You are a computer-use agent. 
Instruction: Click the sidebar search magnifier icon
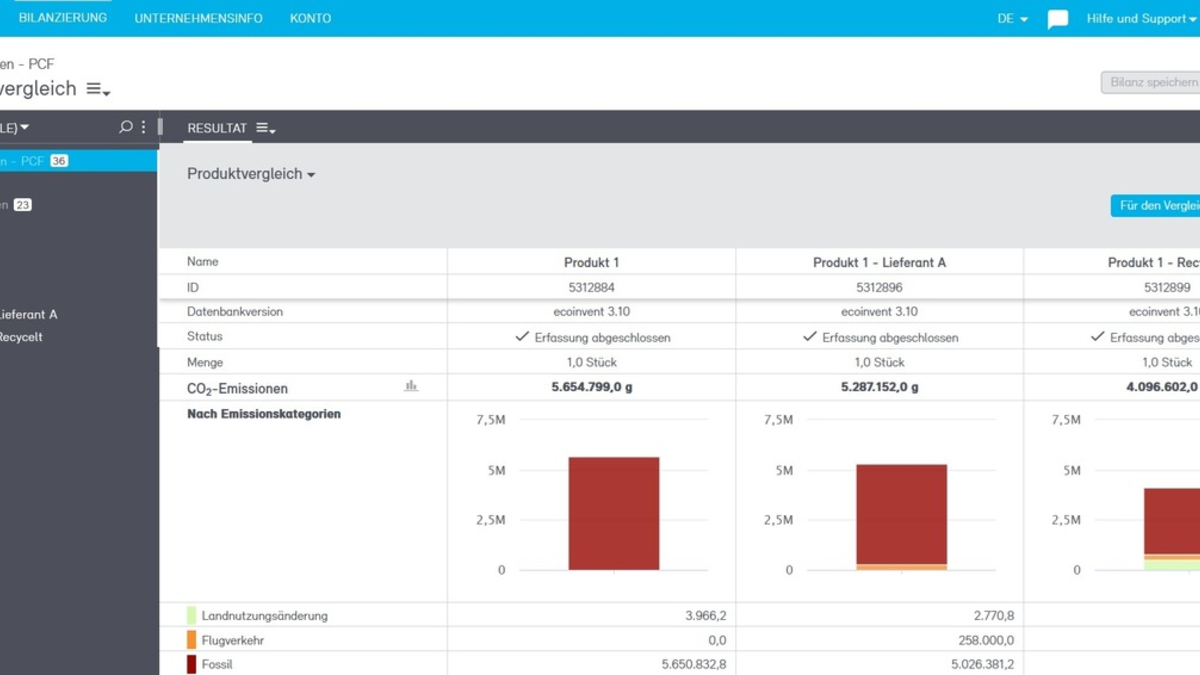click(125, 127)
